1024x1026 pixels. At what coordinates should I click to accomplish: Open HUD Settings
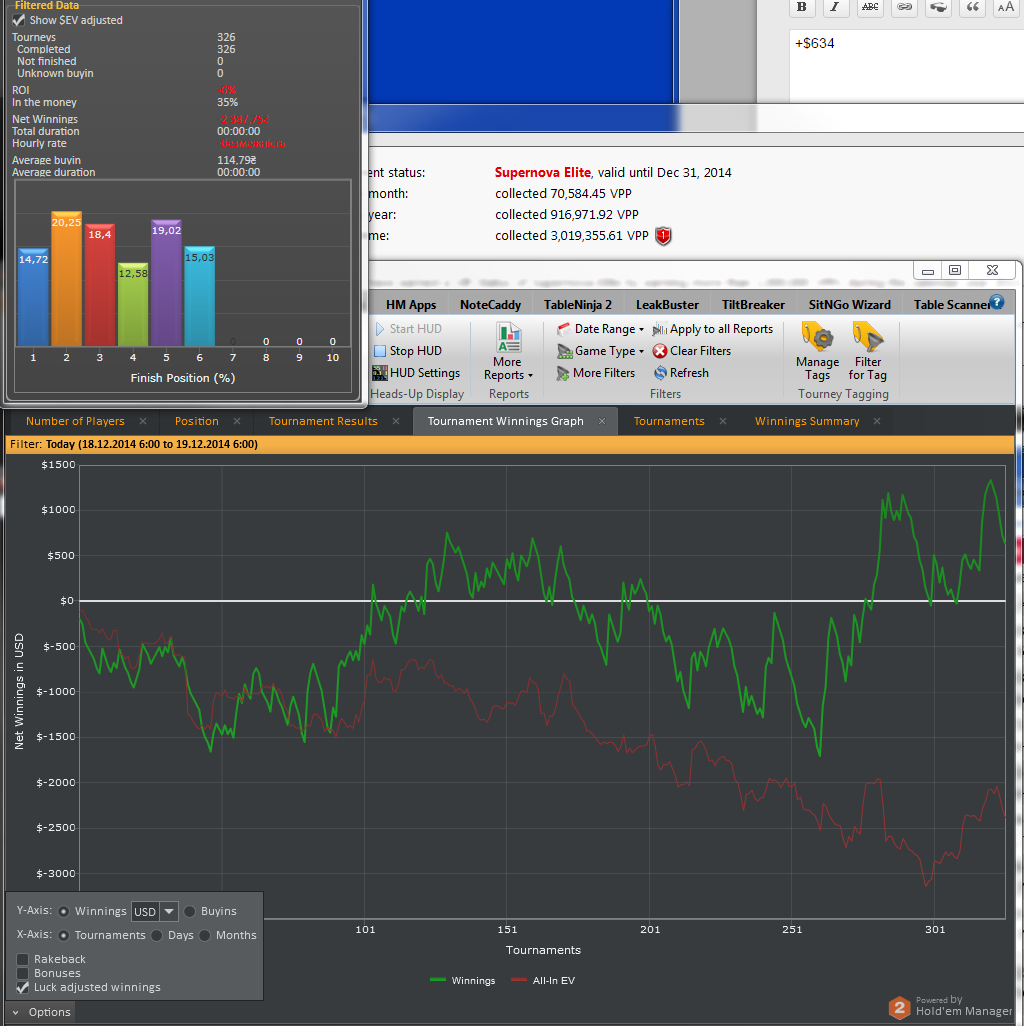click(416, 373)
